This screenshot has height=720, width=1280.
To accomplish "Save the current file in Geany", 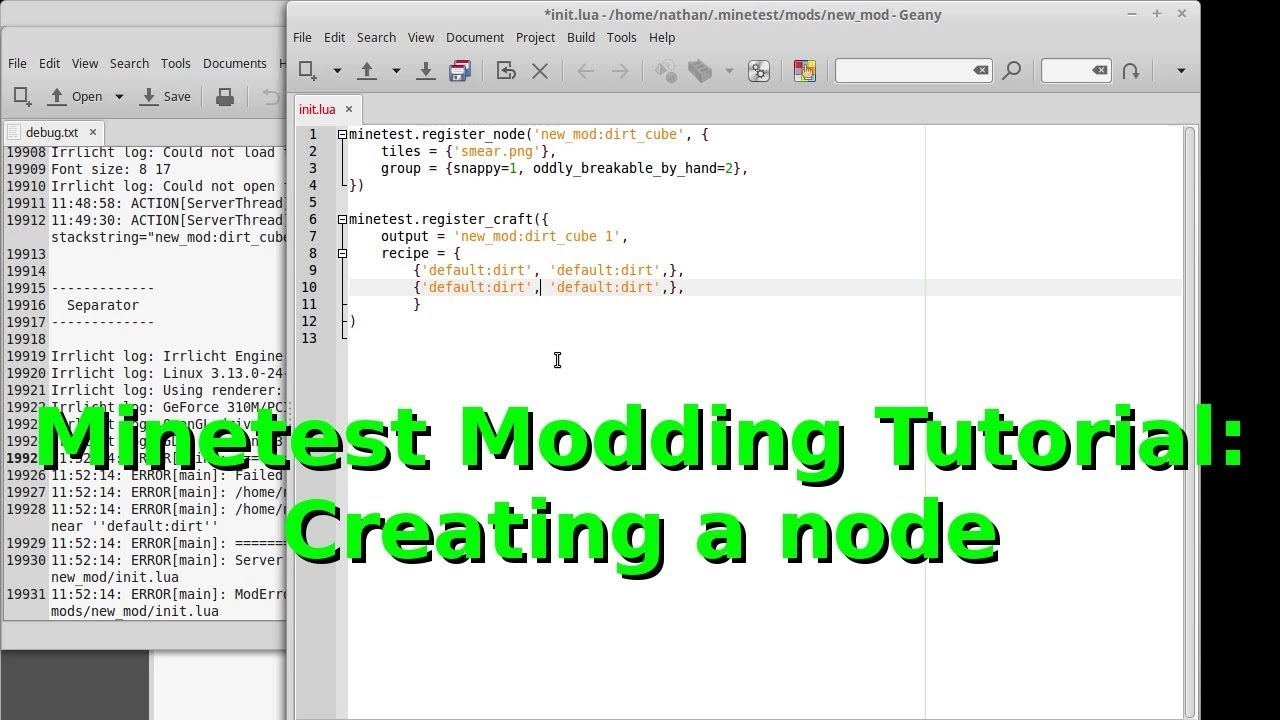I will pos(426,71).
